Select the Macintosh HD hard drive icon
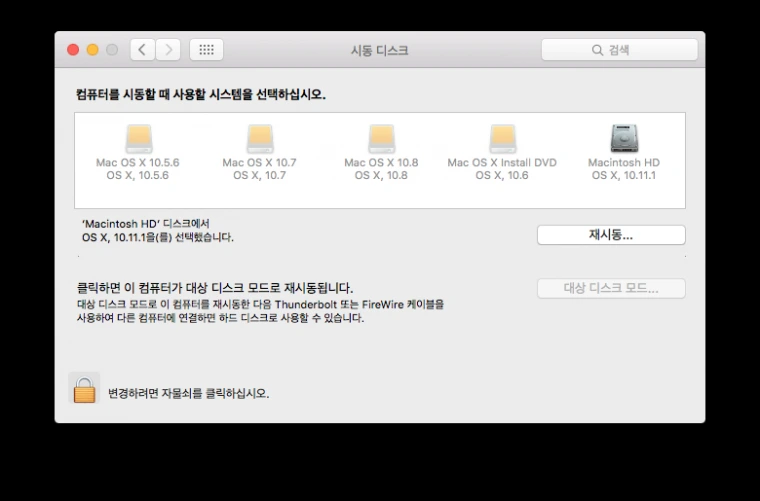The height and width of the screenshot is (501, 760). (624, 139)
